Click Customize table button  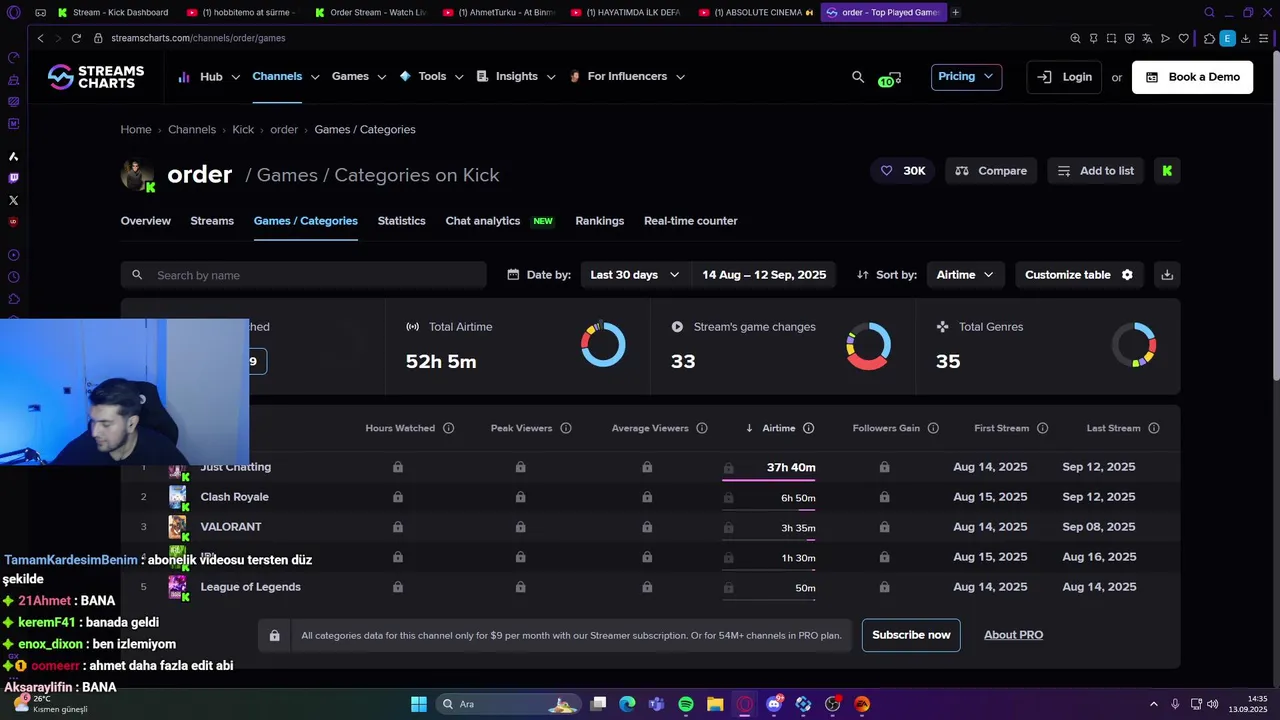point(1079,275)
